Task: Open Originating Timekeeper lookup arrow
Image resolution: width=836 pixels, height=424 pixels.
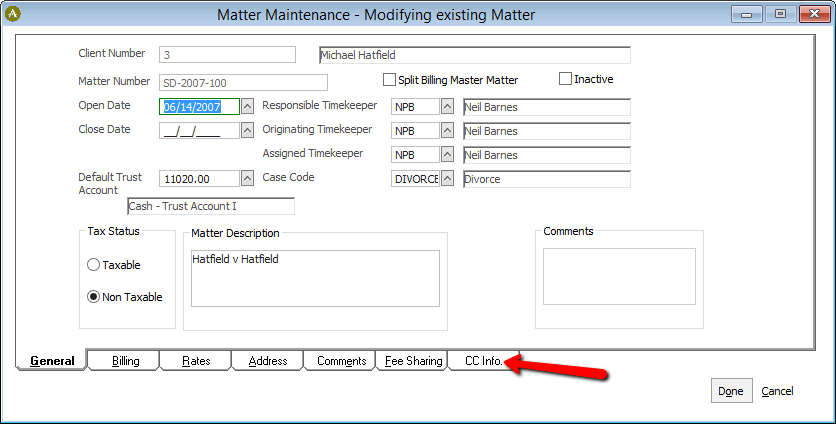Action: 447,130
